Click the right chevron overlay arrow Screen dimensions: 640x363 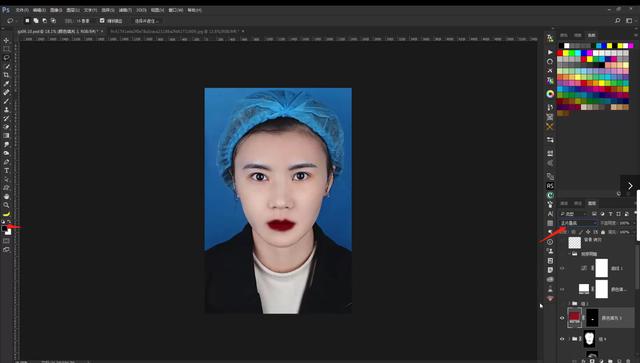click(x=630, y=186)
